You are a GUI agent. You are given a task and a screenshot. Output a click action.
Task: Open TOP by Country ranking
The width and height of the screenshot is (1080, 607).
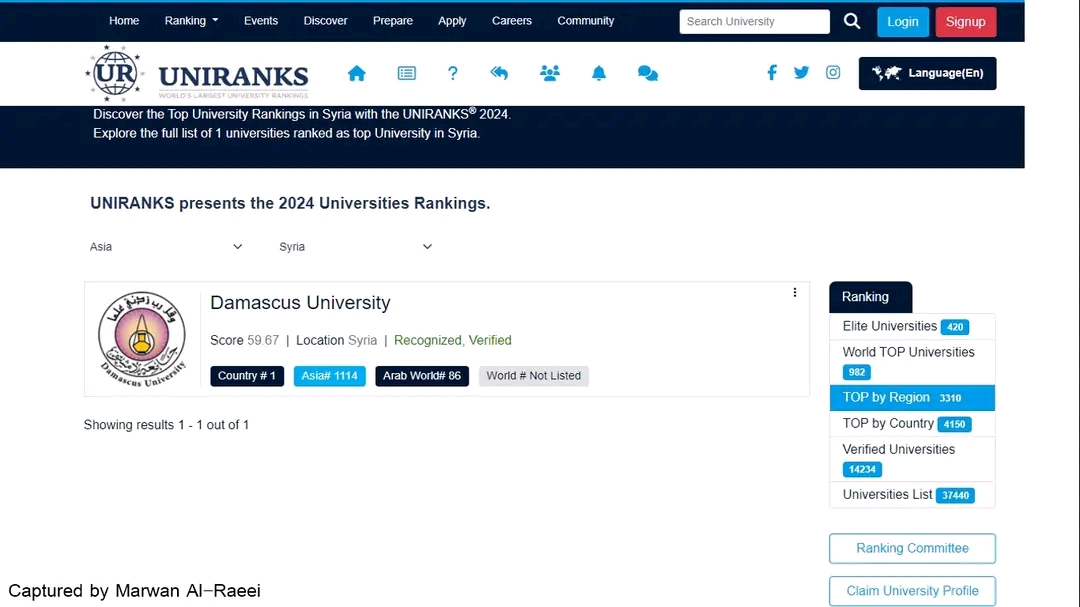pyautogui.click(x=912, y=424)
